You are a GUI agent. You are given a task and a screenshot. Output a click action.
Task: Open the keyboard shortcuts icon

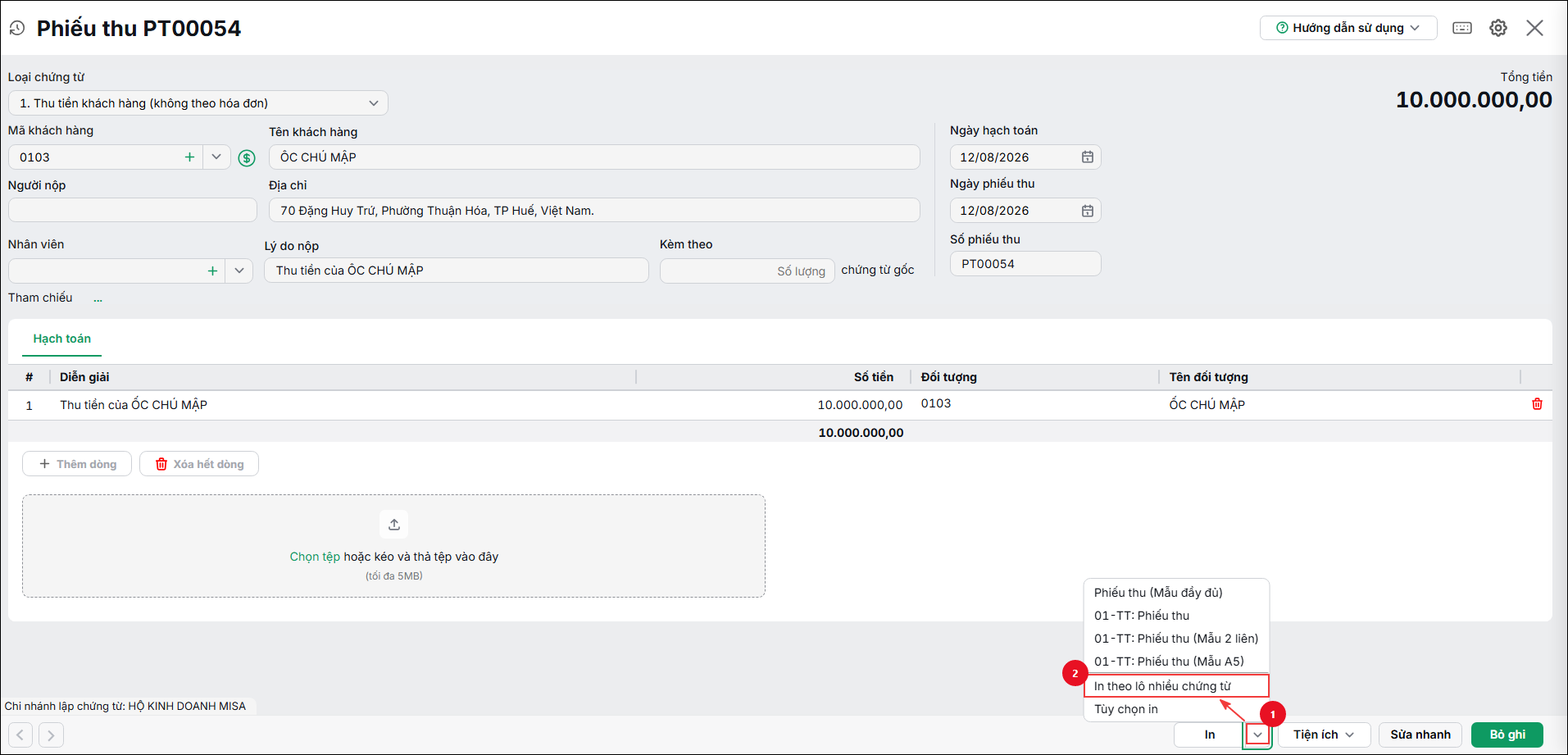coord(1462,28)
